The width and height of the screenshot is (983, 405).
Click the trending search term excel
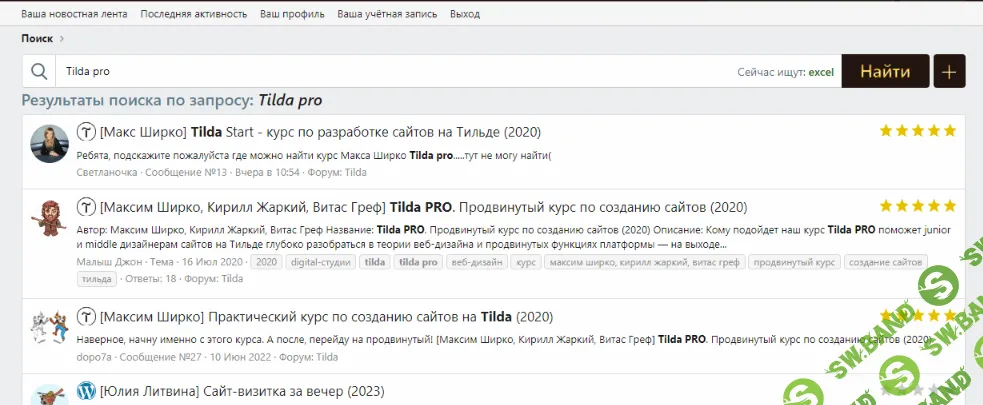pos(821,72)
